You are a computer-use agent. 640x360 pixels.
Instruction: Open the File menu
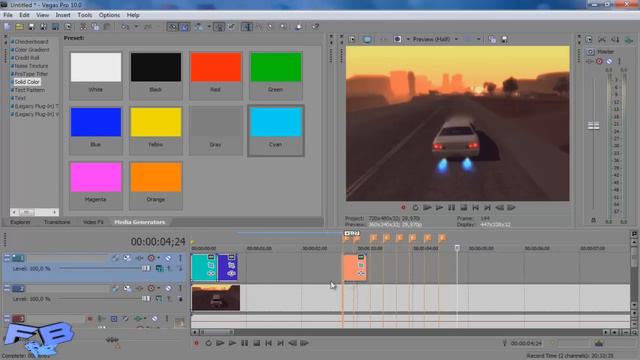[x=8, y=15]
